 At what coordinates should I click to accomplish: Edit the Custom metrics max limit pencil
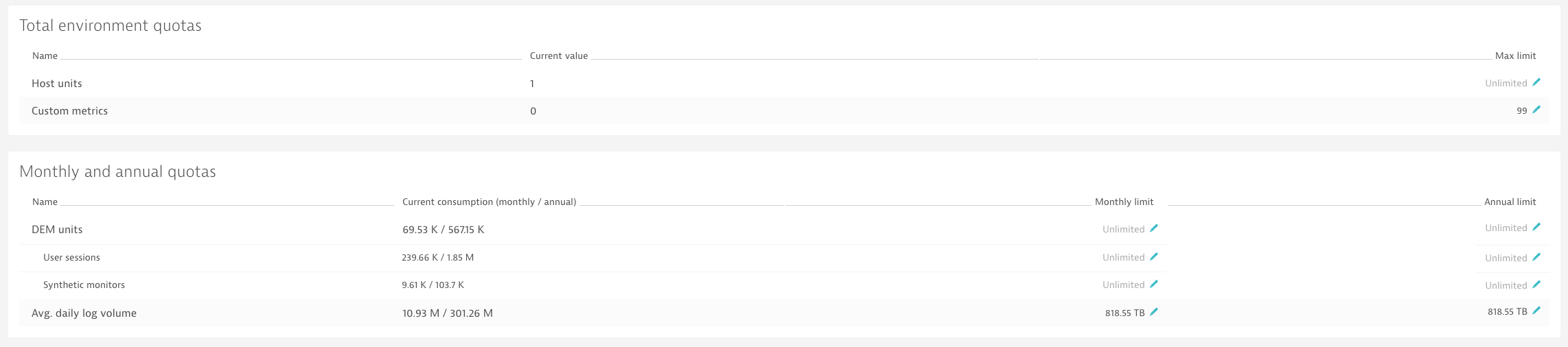[1536, 110]
